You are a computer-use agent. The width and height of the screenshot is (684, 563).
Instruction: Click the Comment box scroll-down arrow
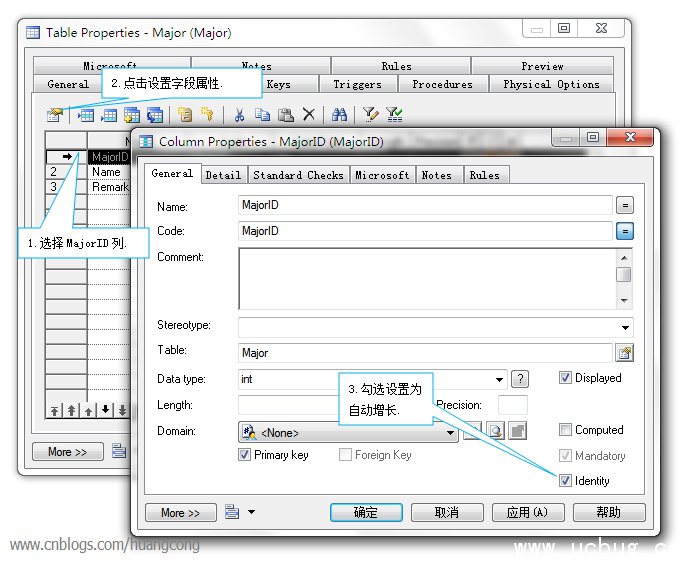624,300
